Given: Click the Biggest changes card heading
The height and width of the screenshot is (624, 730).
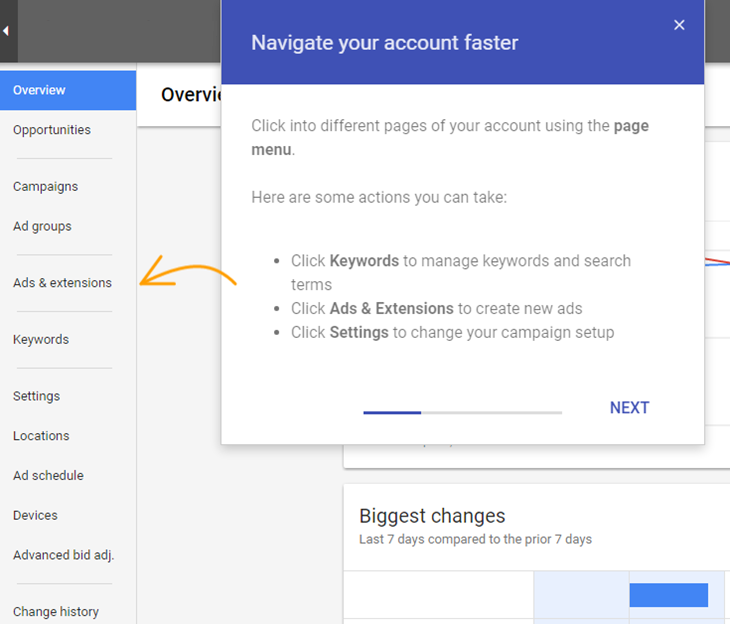Looking at the screenshot, I should [432, 516].
